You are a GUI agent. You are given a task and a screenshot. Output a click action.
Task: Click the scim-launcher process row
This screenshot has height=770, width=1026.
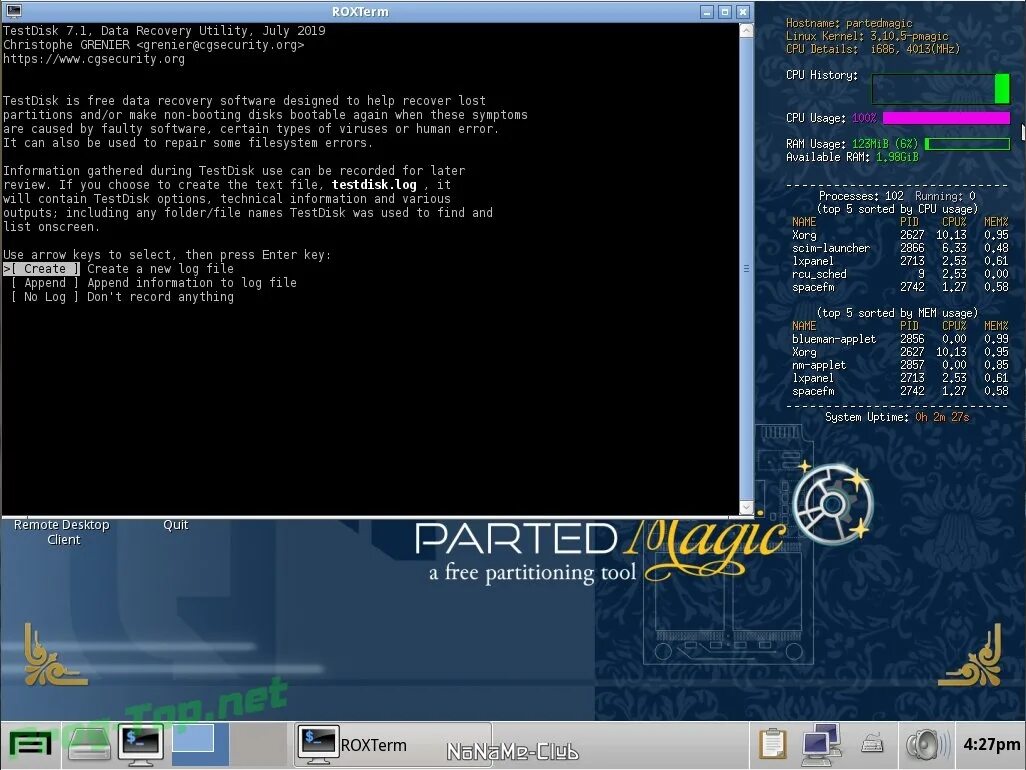900,248
